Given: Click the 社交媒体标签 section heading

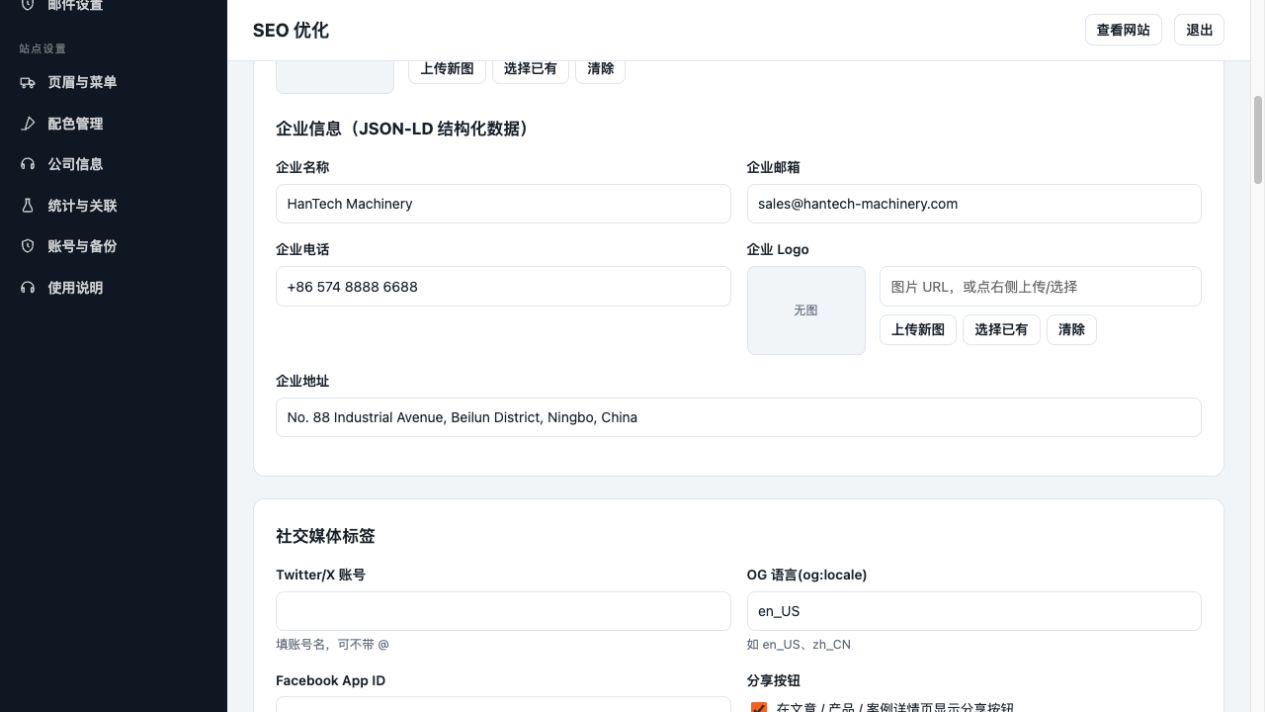Looking at the screenshot, I should point(326,536).
